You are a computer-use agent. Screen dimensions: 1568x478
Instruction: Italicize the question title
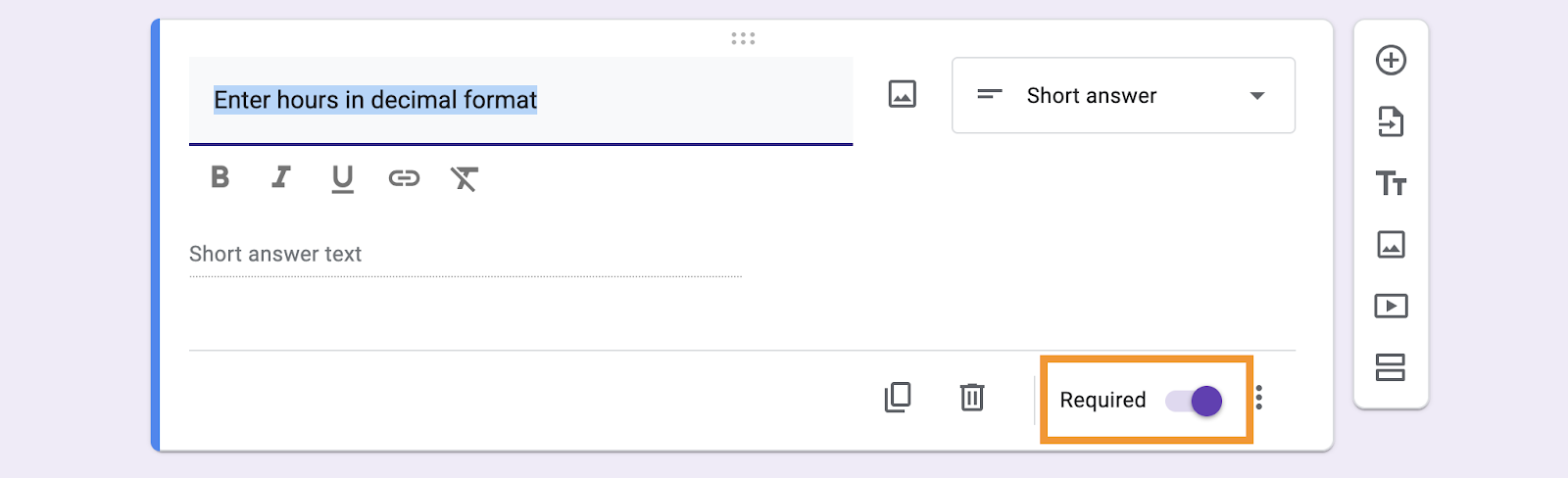point(281,177)
